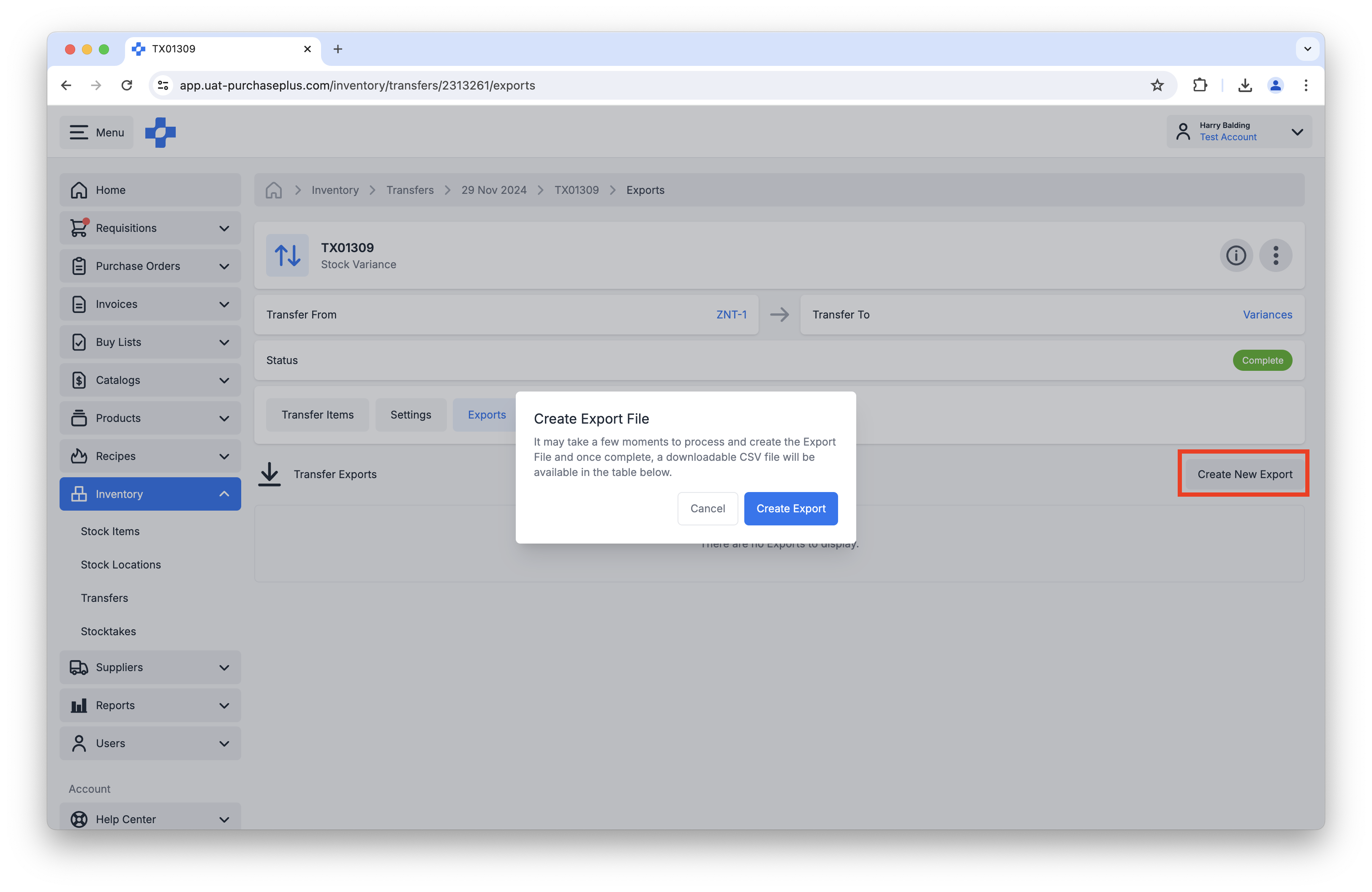
Task: Expand the Help Center sidebar menu
Action: [150, 818]
